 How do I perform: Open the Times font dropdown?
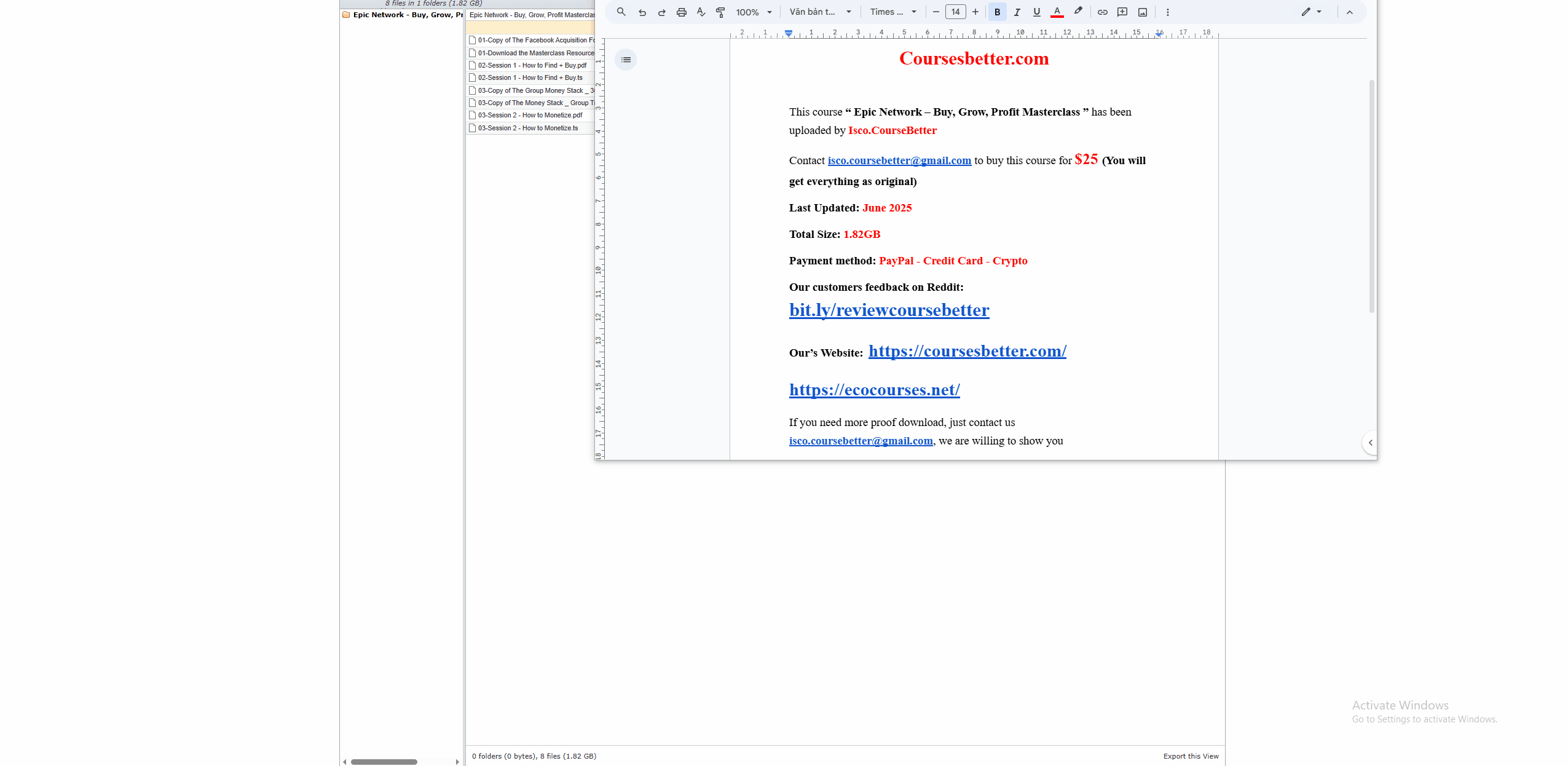click(x=893, y=12)
